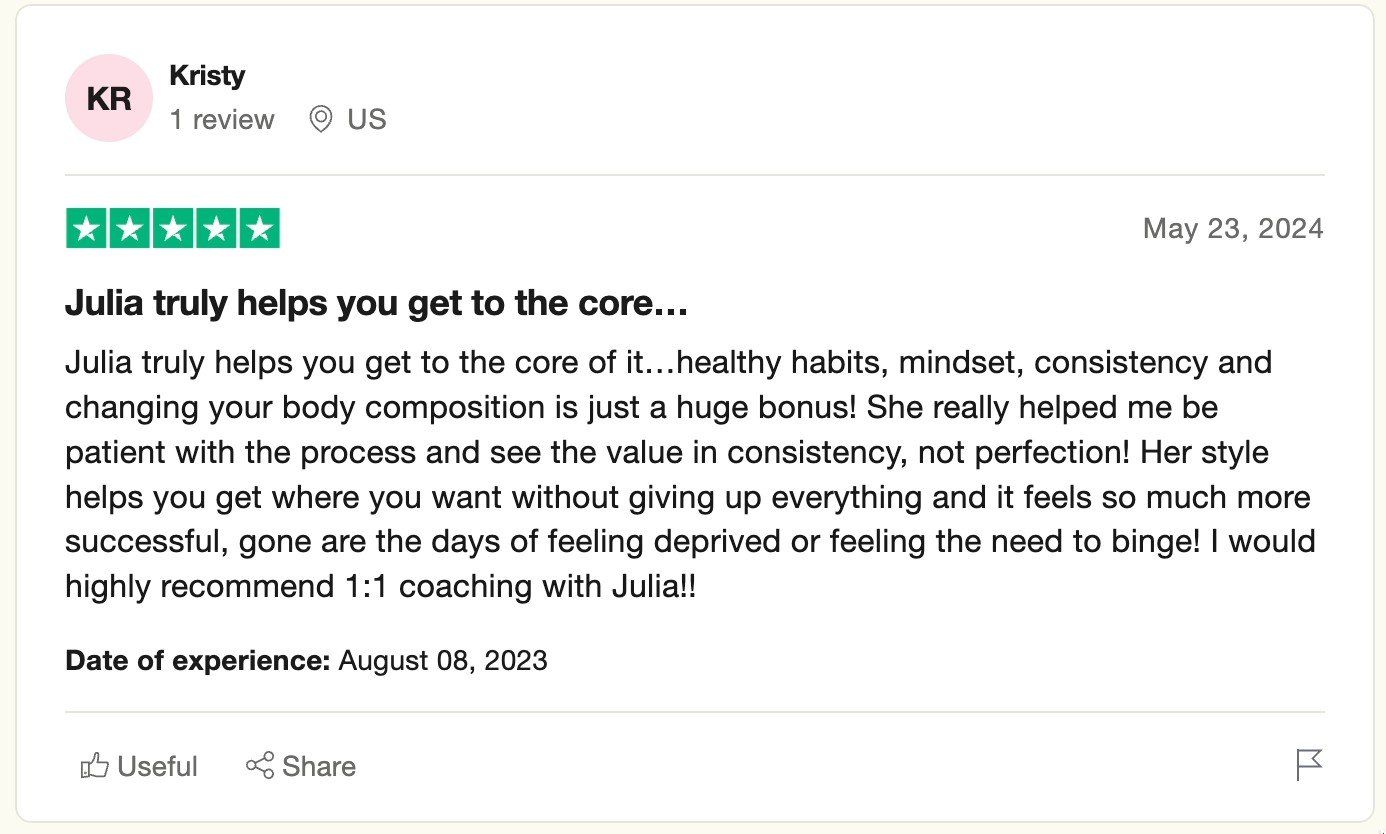Screen dimensions: 1386x834
Task: Share this review
Action: 301,766
